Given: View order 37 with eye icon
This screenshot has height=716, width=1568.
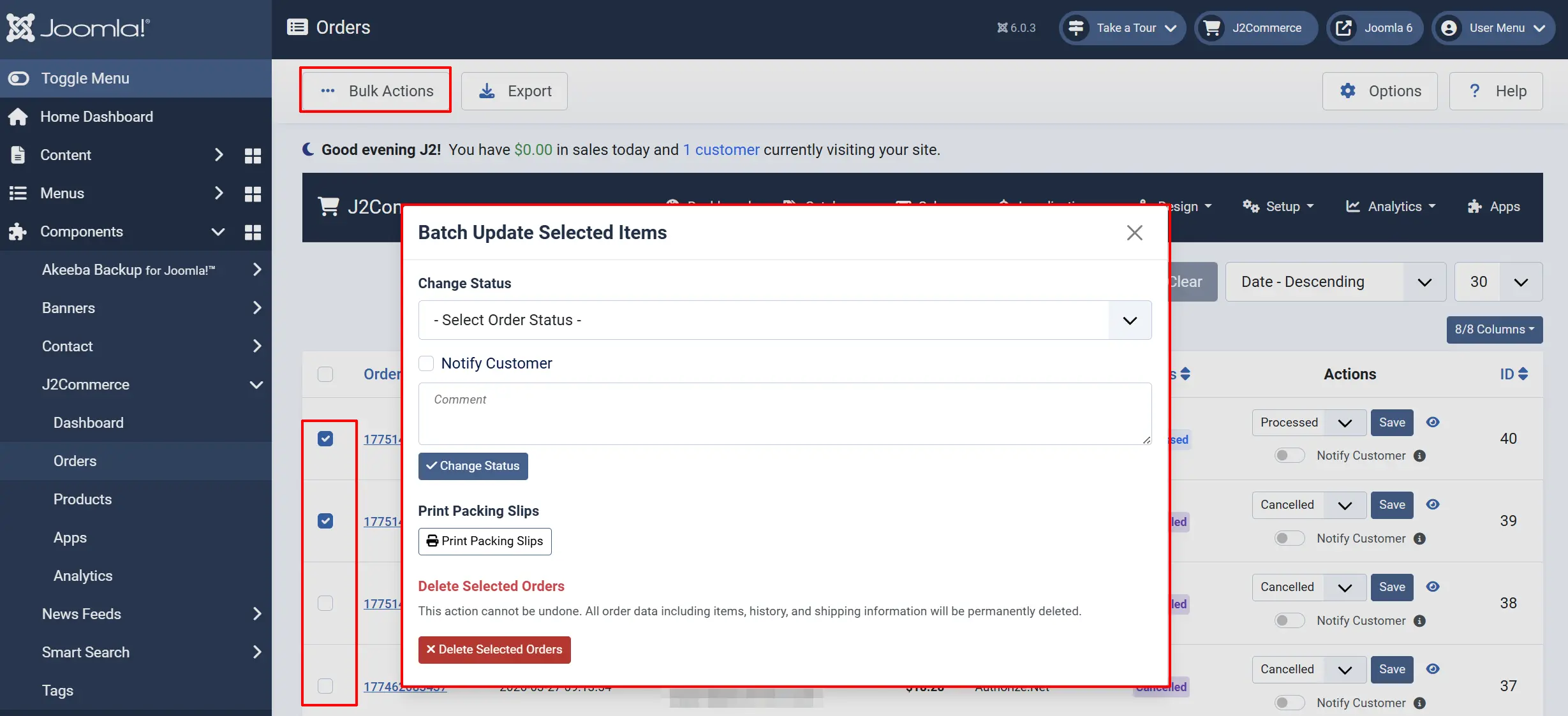Looking at the screenshot, I should pyautogui.click(x=1433, y=669).
